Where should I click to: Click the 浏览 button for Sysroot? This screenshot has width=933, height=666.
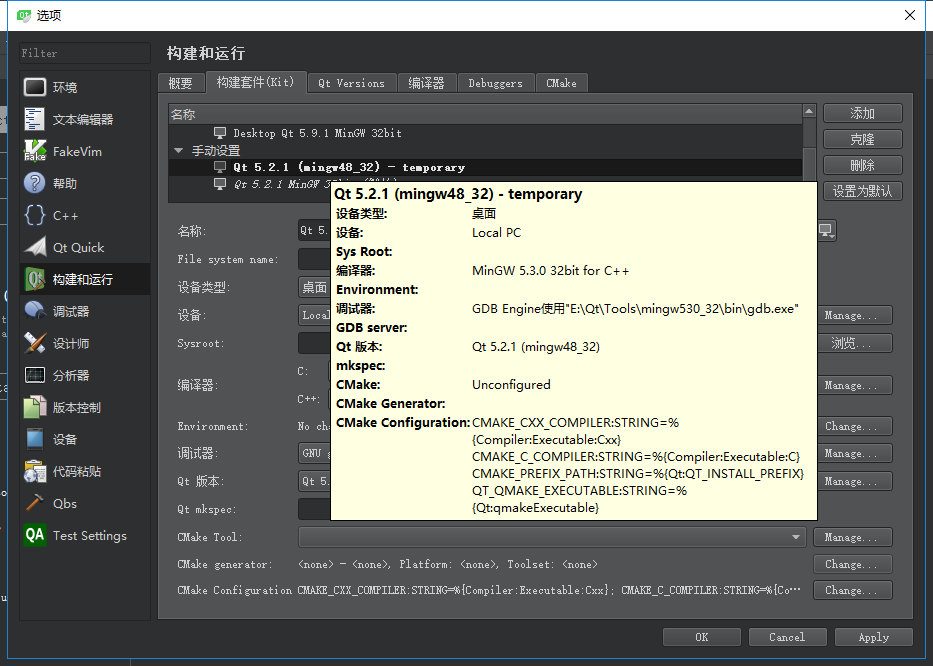853,343
